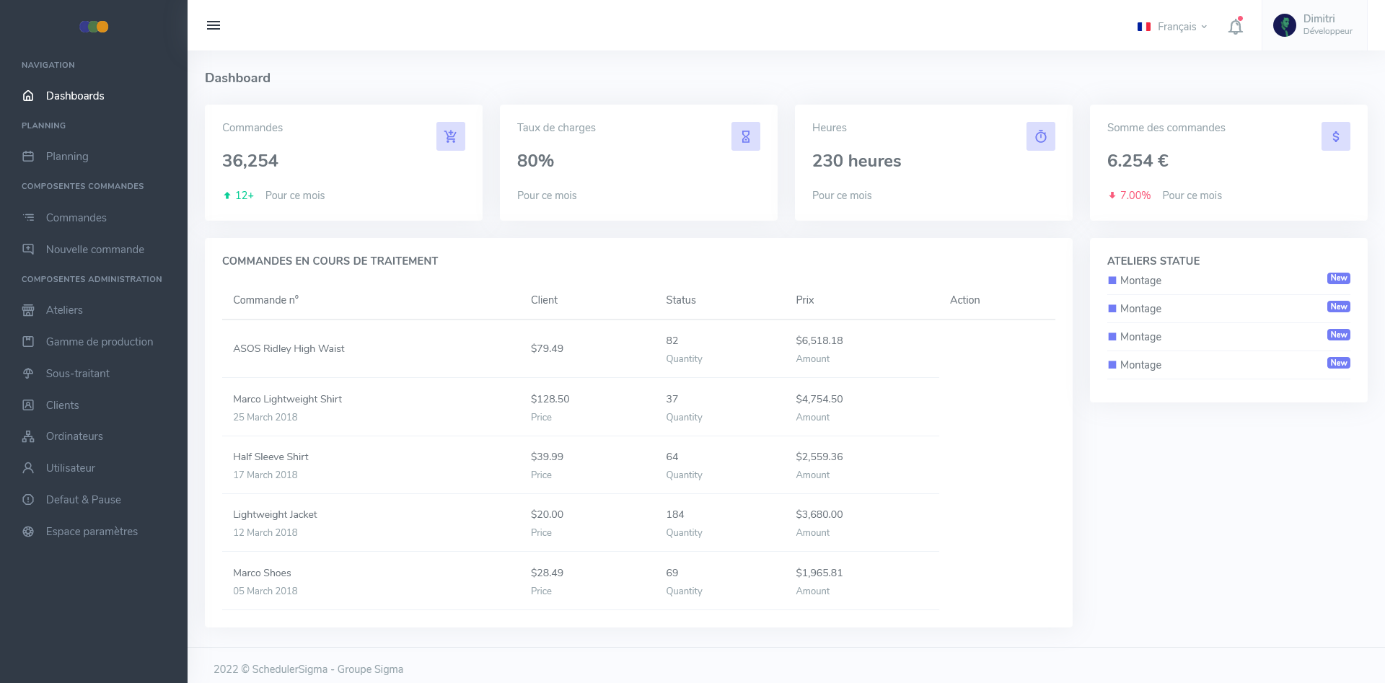This screenshot has height=683, width=1385.
Task: Open Nouvelle commande in sidebar
Action: (93, 249)
